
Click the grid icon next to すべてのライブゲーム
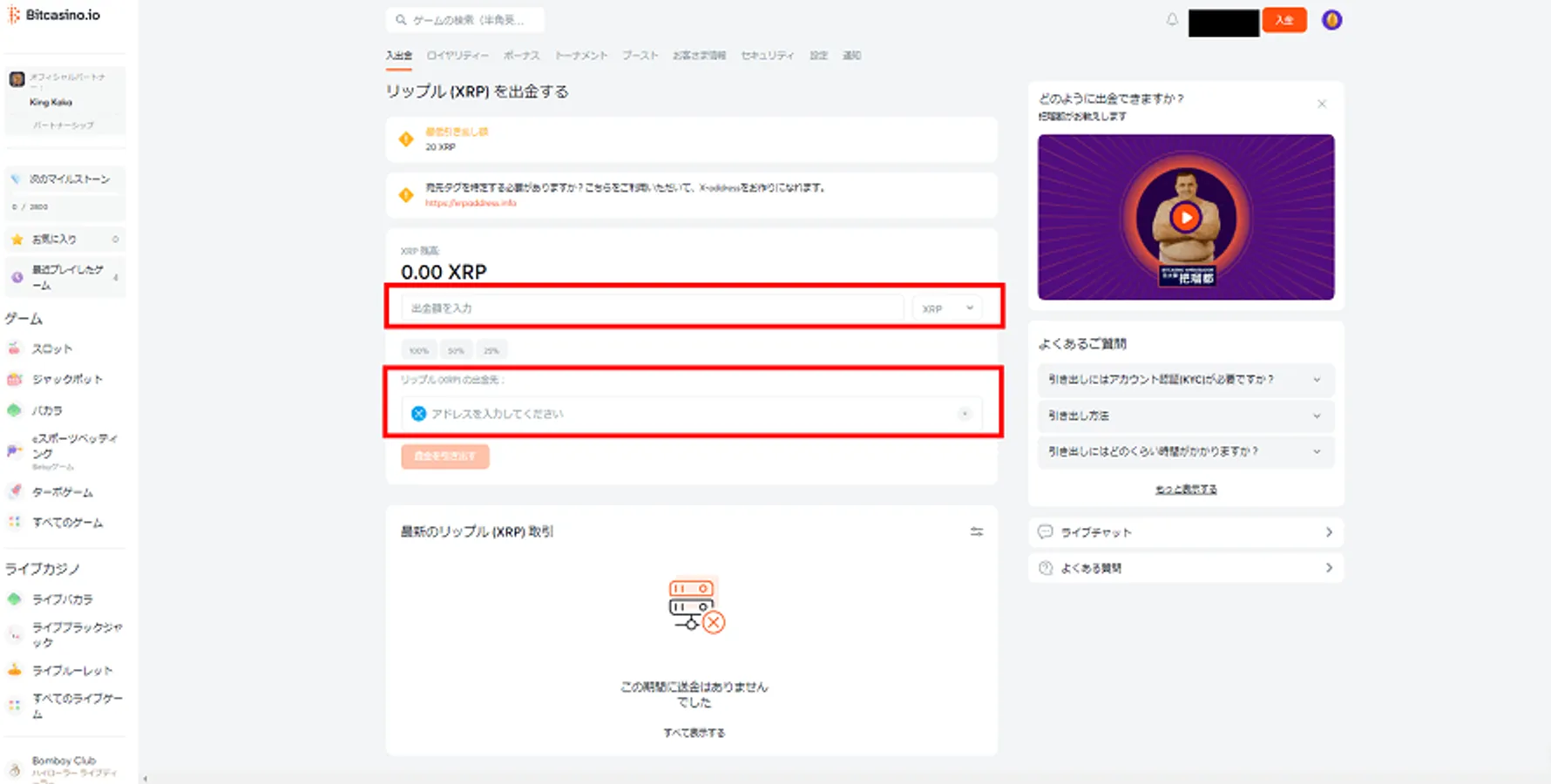(14, 705)
